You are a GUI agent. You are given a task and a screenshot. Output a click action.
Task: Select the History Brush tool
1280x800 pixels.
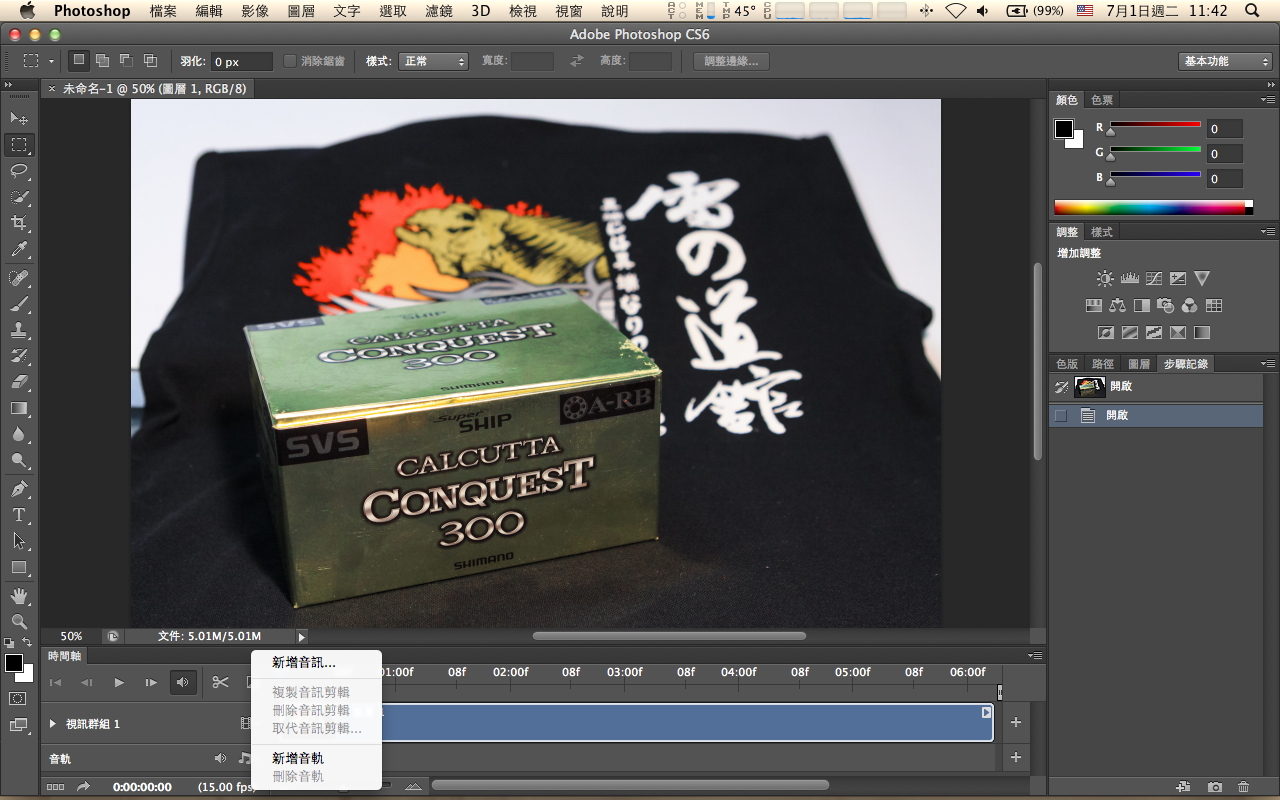[x=19, y=355]
